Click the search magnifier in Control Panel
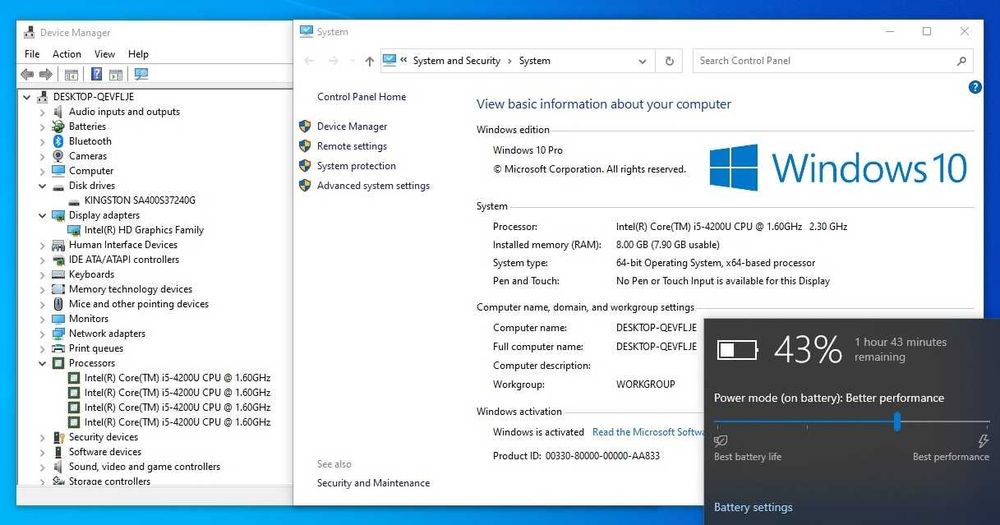The height and width of the screenshot is (525, 1000). pos(961,61)
